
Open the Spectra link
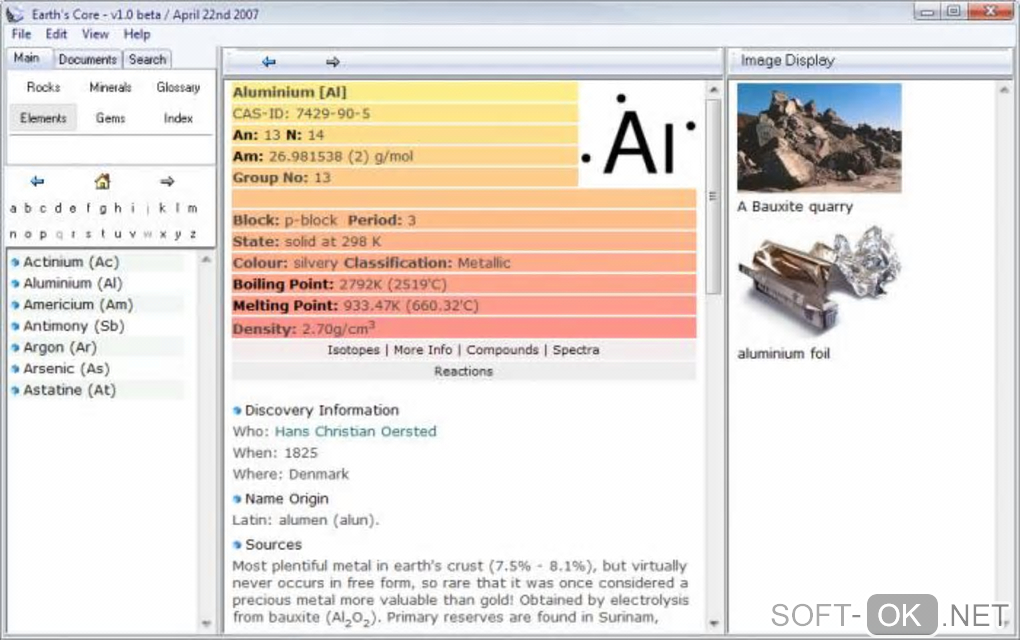(576, 350)
